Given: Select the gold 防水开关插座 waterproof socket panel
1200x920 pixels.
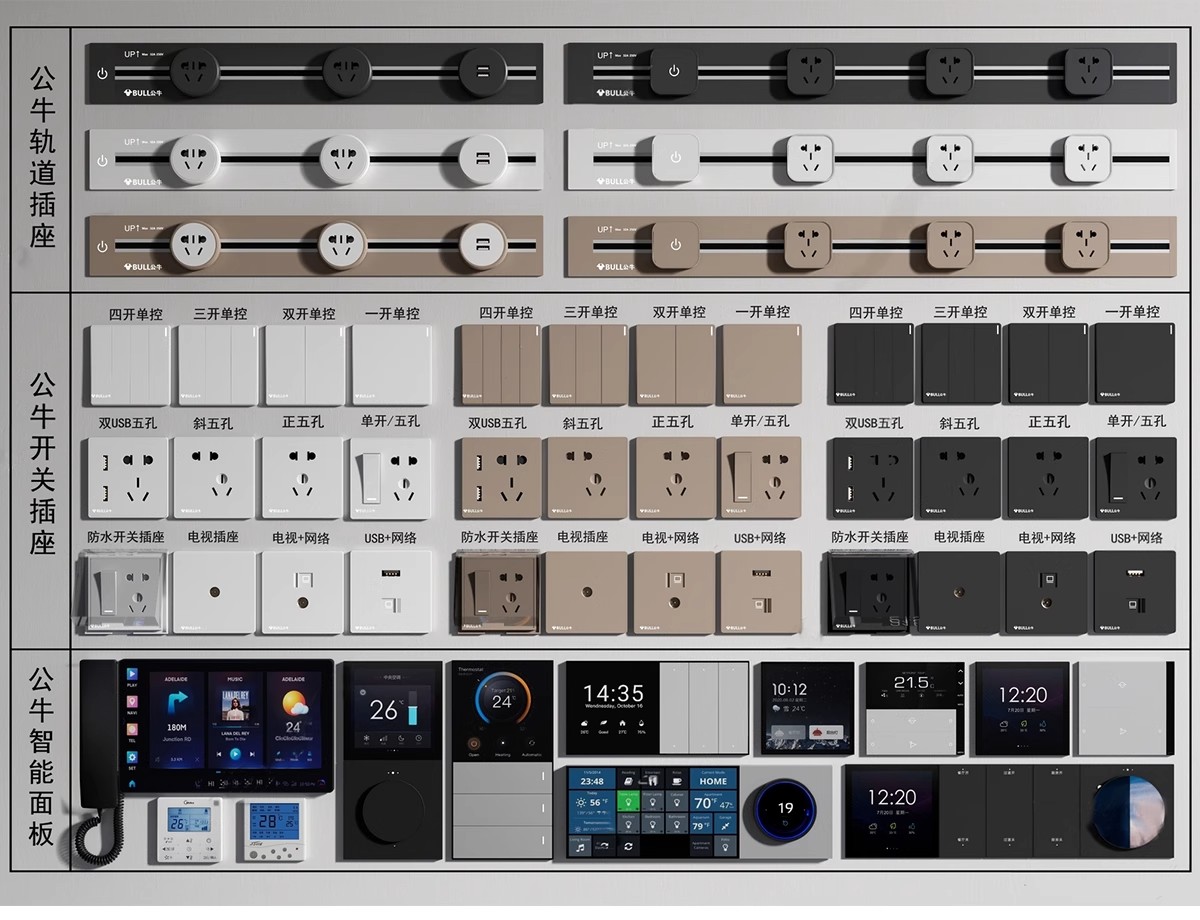Looking at the screenshot, I should [x=497, y=594].
